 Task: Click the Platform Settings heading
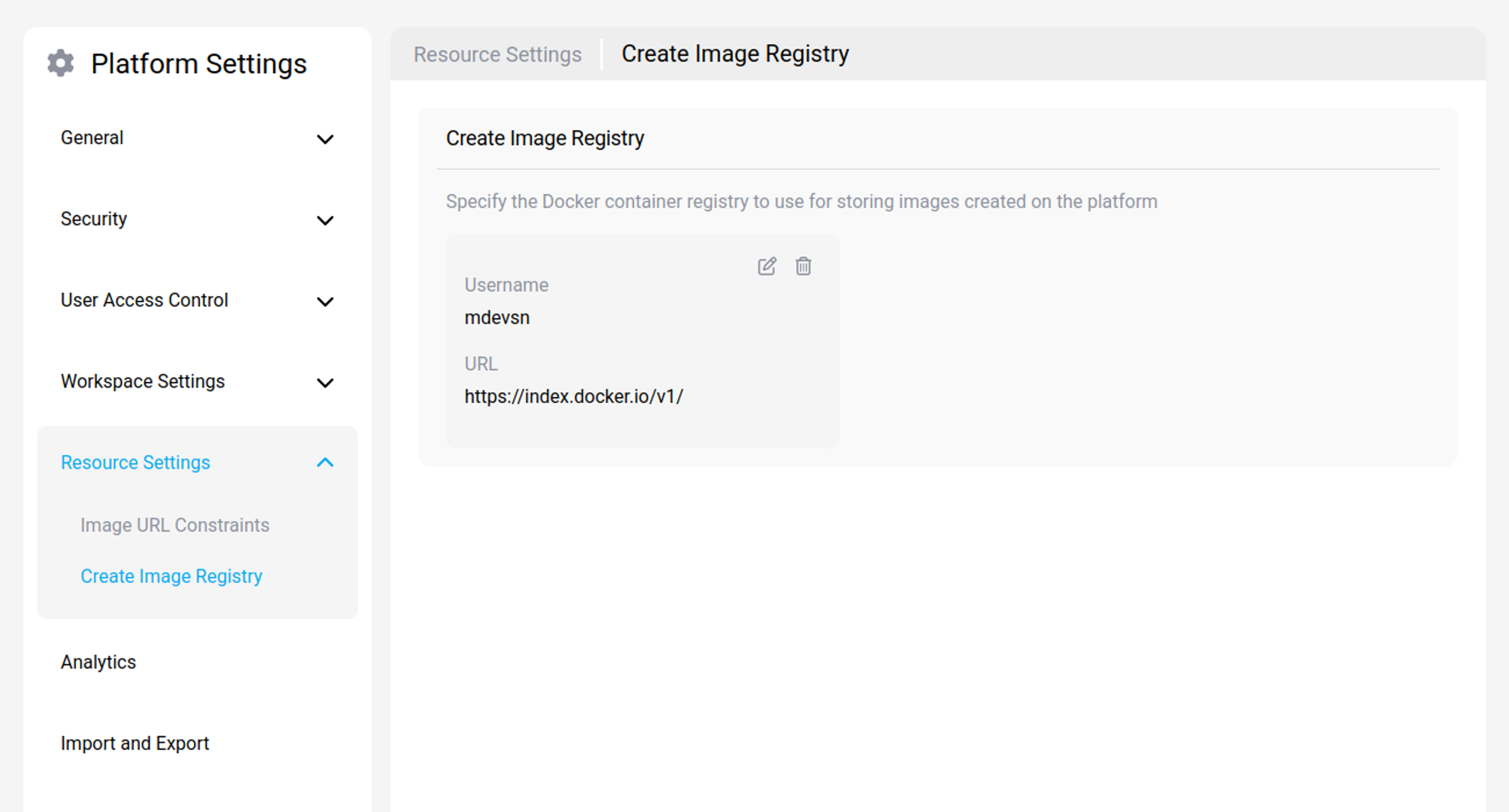(199, 64)
